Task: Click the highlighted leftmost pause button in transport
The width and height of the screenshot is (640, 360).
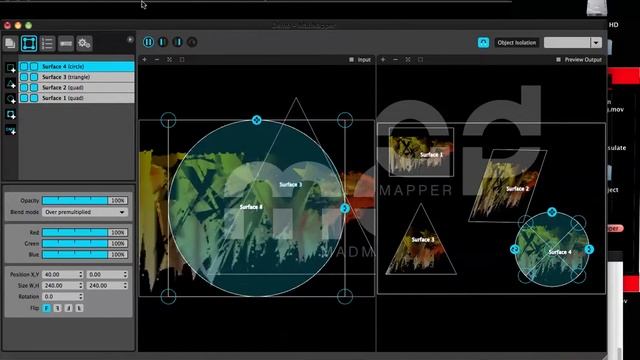Action: (149, 42)
